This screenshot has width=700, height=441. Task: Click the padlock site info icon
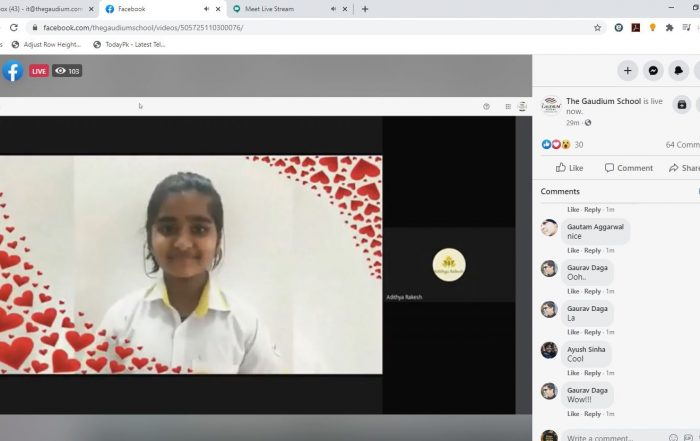(34, 28)
